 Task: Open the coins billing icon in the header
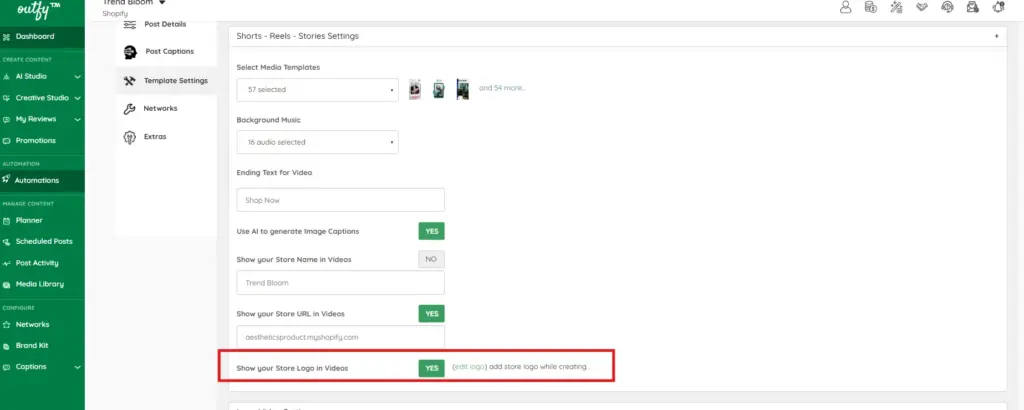pos(871,7)
